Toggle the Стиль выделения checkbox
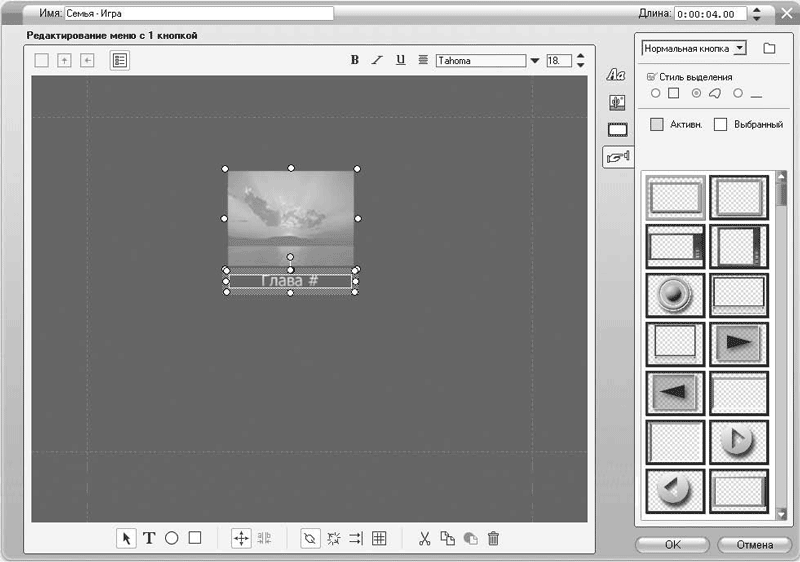This screenshot has width=800, height=562. point(652,76)
